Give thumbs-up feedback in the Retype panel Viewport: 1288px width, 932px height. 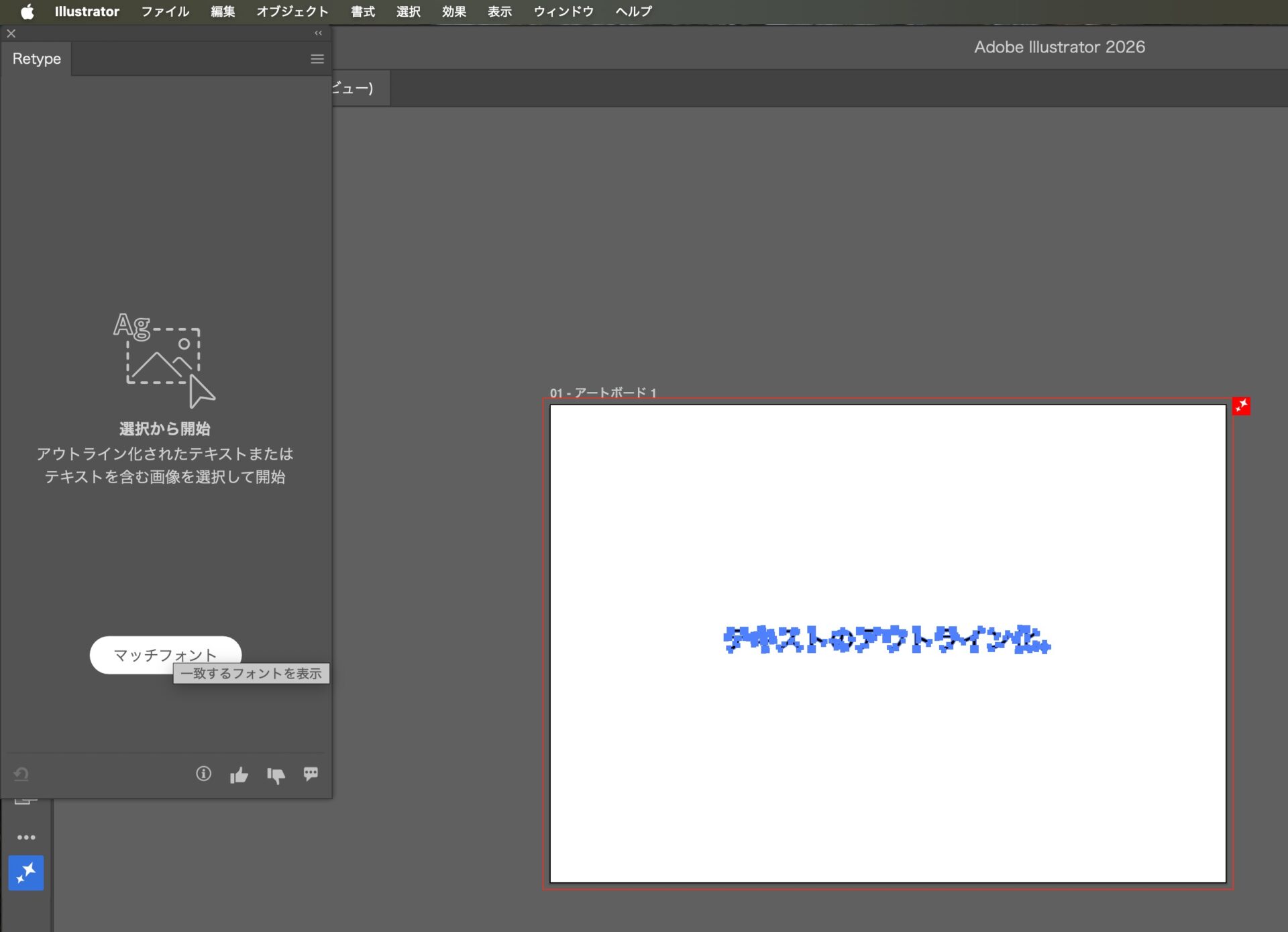[x=239, y=774]
